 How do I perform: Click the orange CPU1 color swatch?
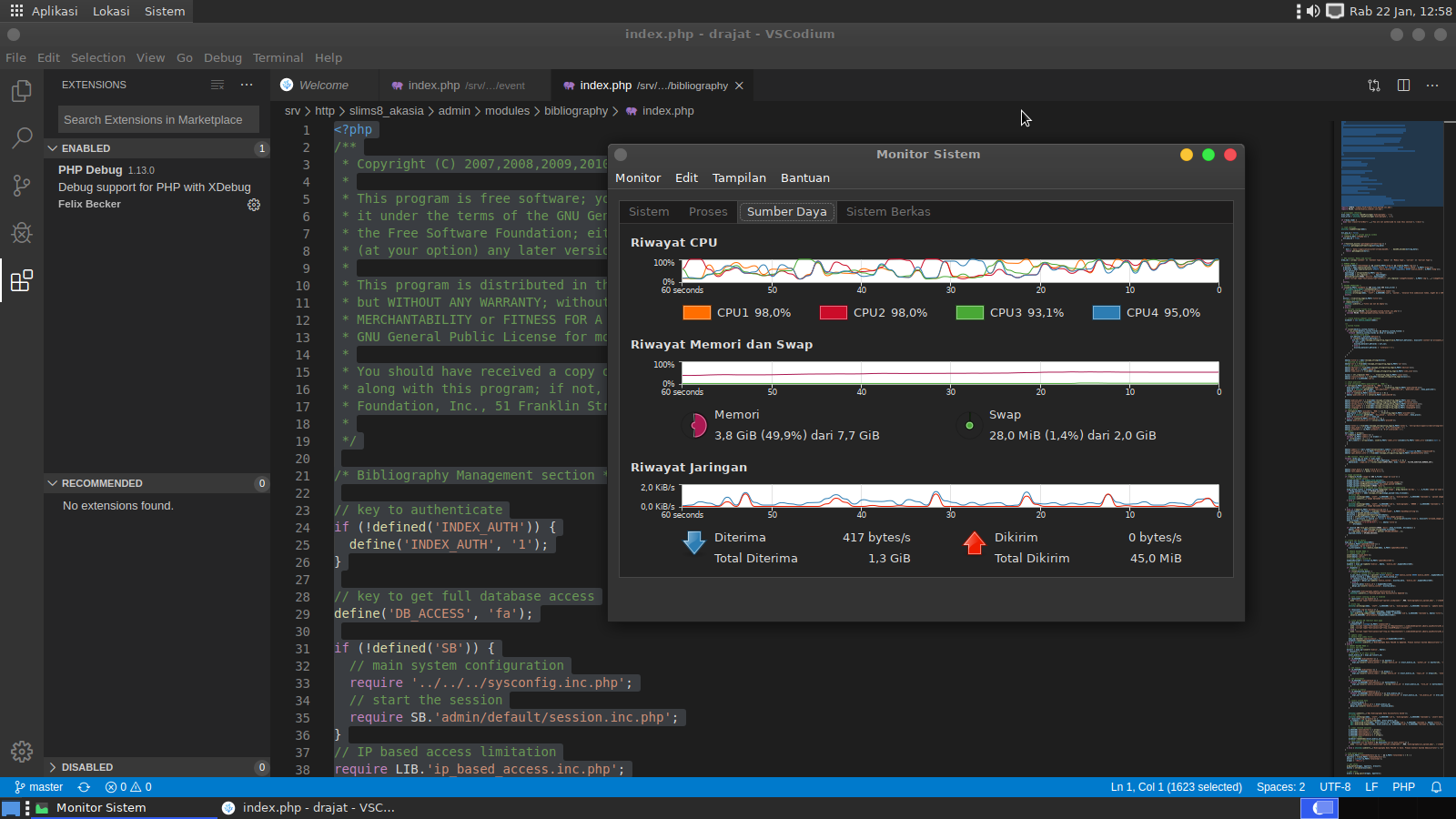pos(696,312)
